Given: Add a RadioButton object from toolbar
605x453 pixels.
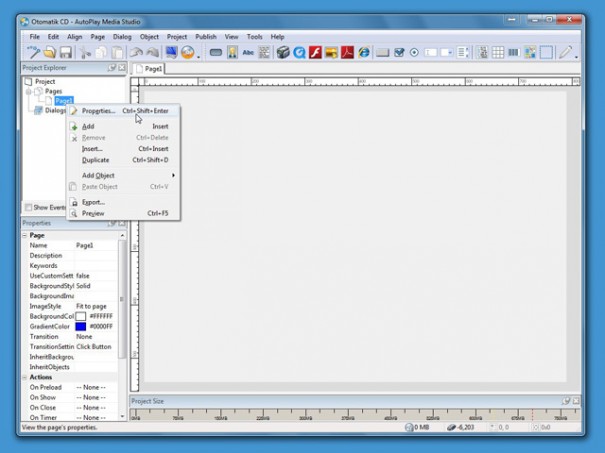Looking at the screenshot, I should tap(414, 52).
